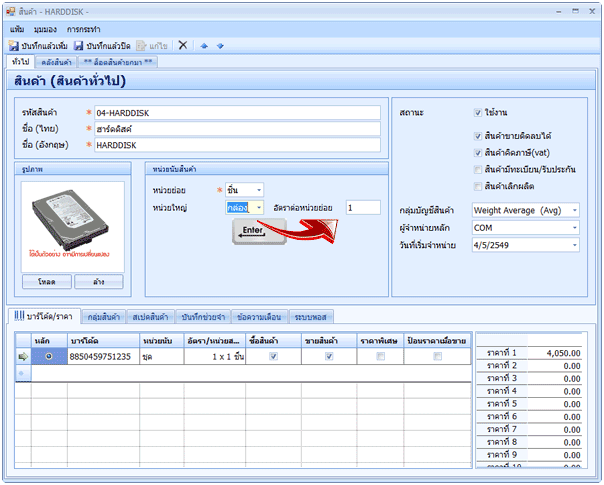Enable the สินค้าเลิกผลิต checkbox
The width and height of the screenshot is (604, 485).
tap(478, 186)
